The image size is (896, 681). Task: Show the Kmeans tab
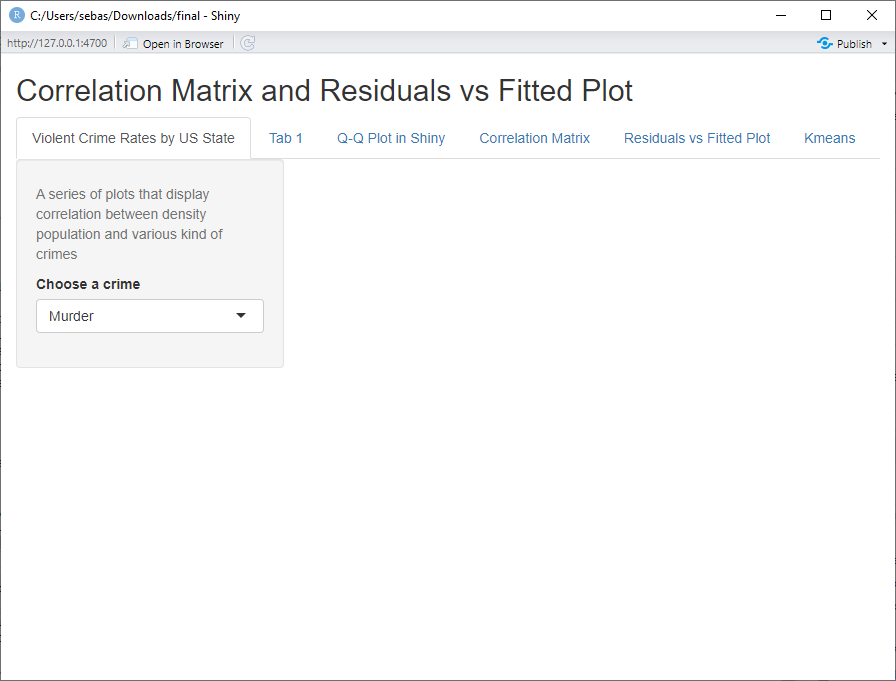(x=830, y=138)
